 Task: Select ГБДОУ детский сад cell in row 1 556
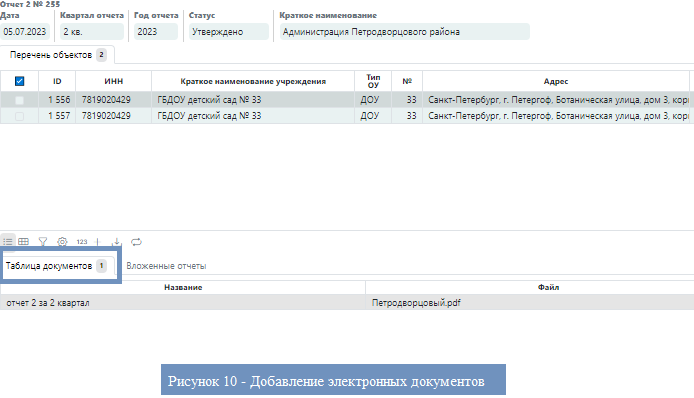coord(253,100)
